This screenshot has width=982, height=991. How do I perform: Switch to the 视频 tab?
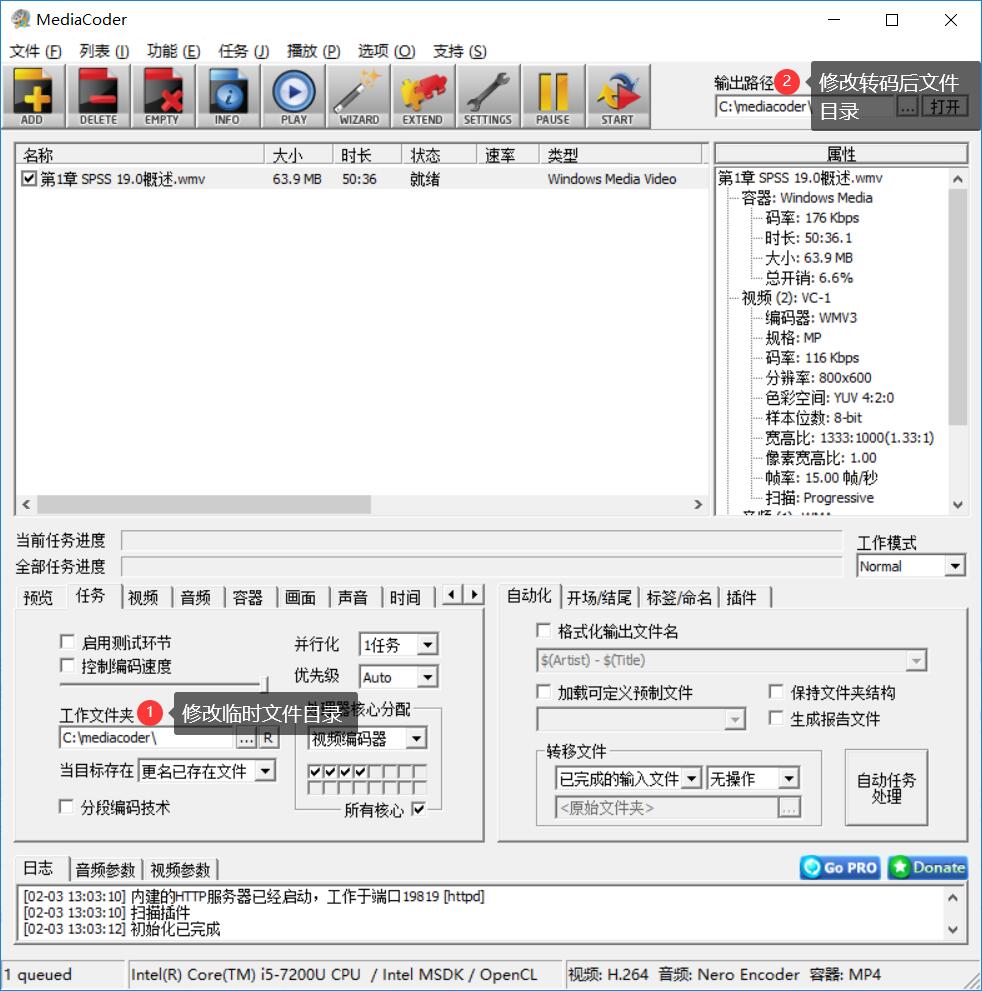click(144, 597)
